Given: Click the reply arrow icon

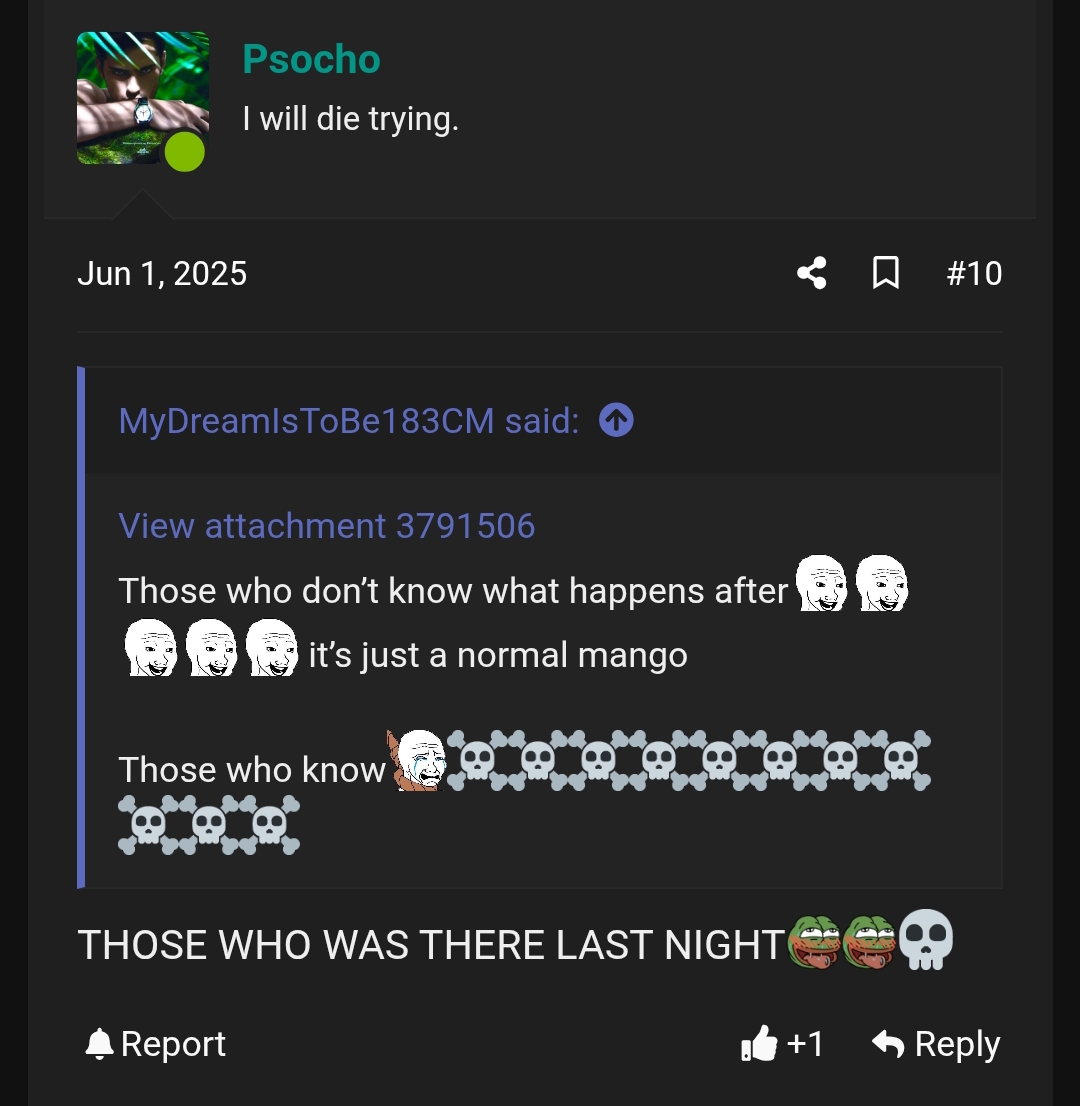Looking at the screenshot, I should [890, 1044].
